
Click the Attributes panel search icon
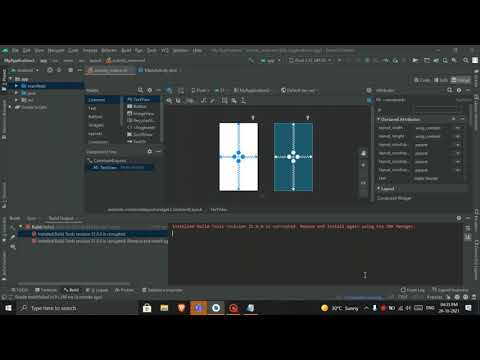pos(450,90)
